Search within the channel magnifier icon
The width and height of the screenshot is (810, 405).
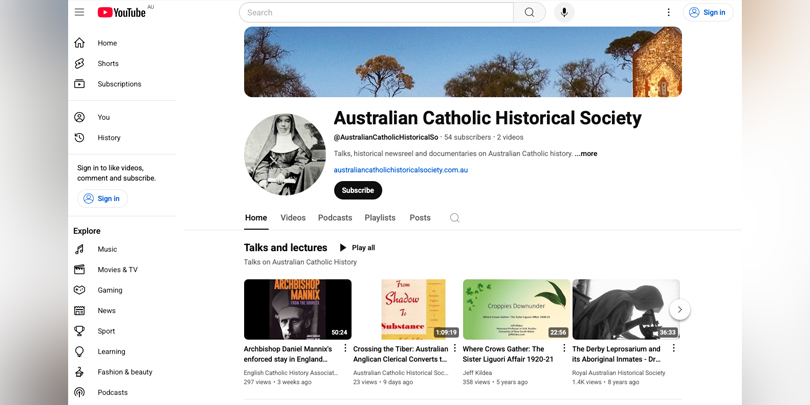[x=455, y=218]
